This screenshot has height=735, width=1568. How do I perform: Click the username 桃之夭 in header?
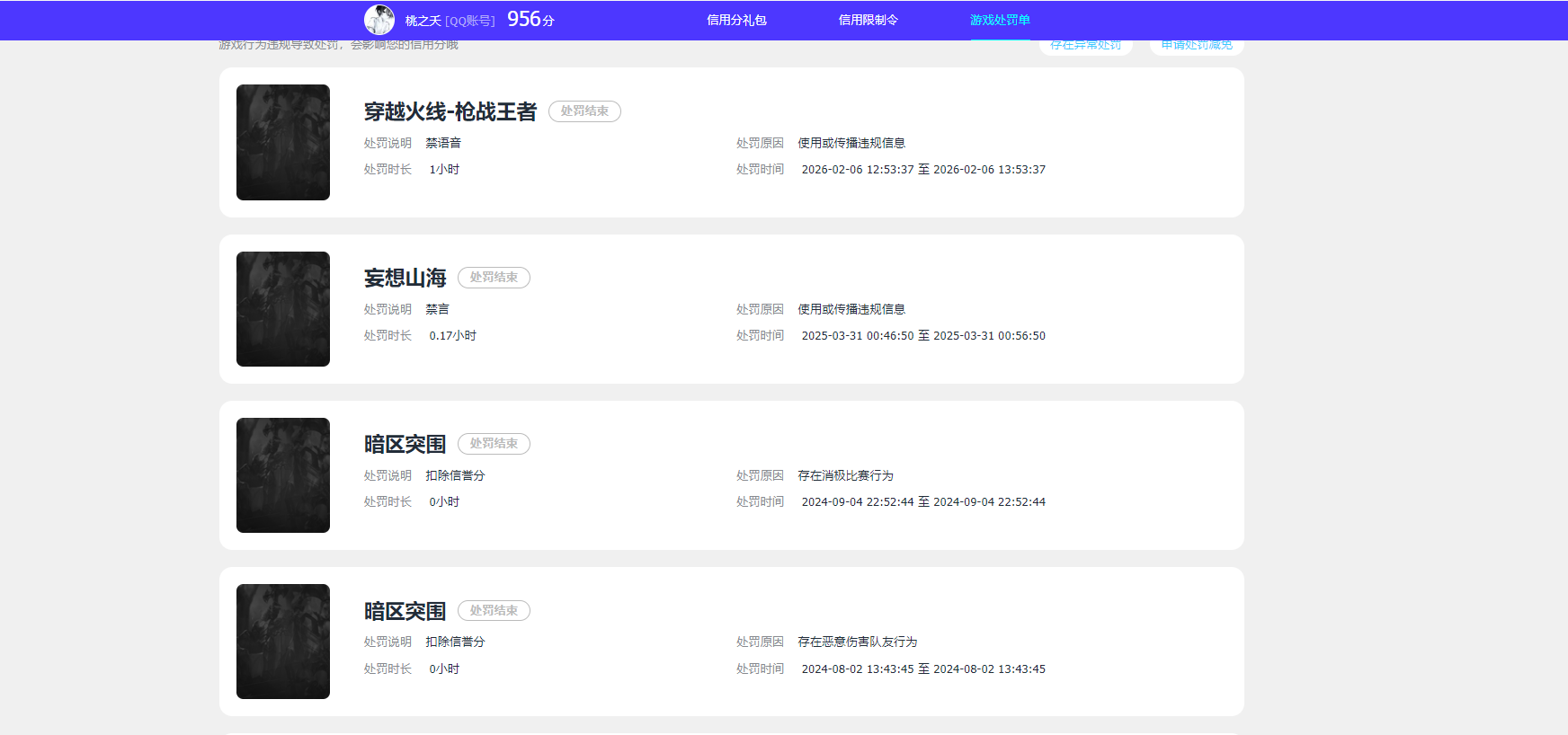(x=423, y=21)
